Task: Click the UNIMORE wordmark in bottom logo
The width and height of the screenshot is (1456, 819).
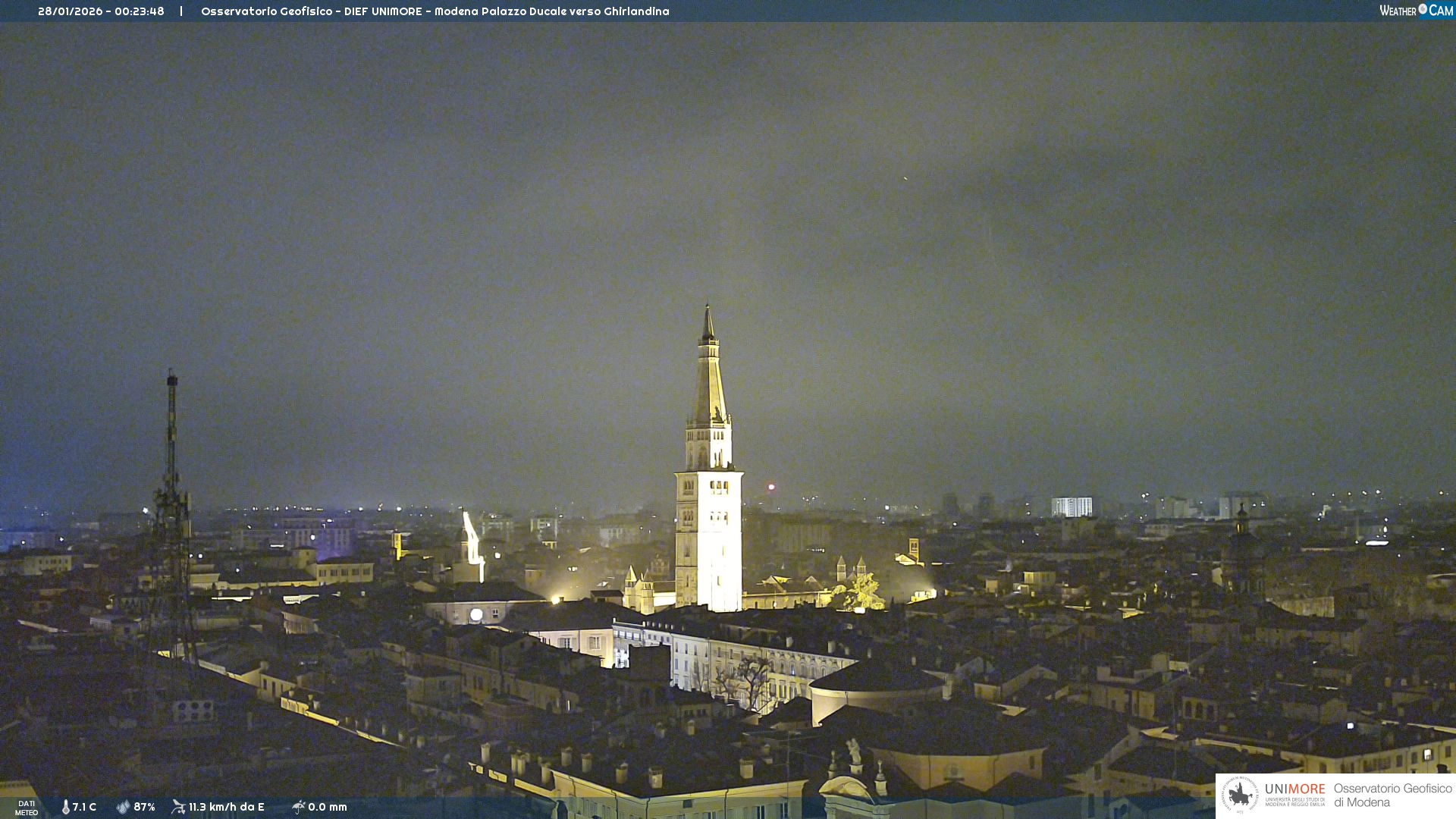Action: click(1294, 789)
